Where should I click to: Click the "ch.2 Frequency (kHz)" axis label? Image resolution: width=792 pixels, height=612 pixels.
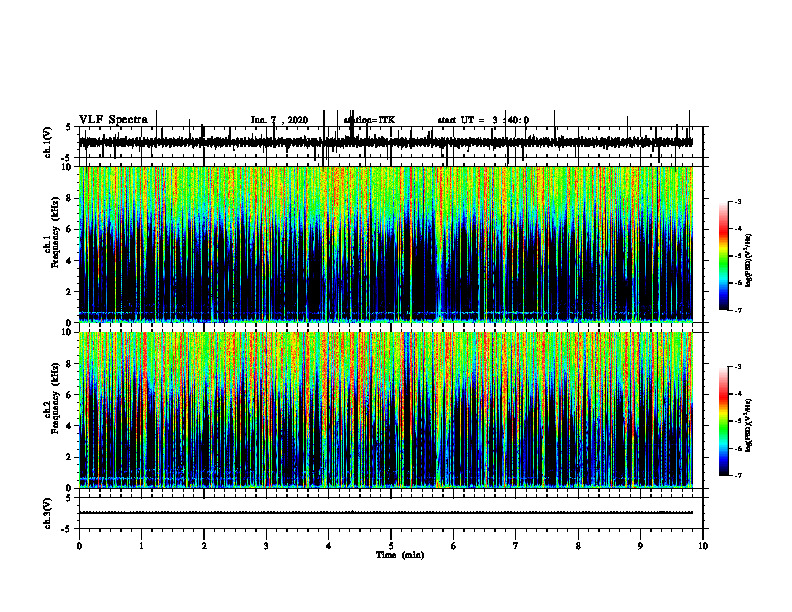point(52,398)
